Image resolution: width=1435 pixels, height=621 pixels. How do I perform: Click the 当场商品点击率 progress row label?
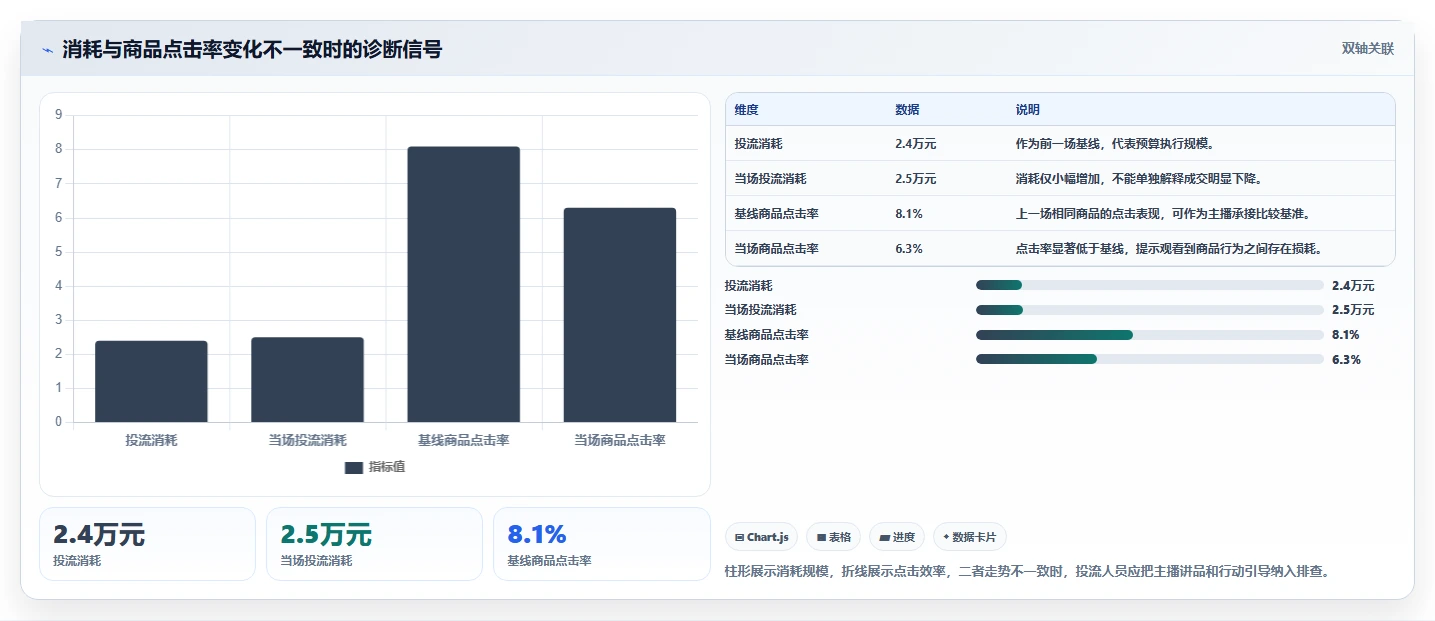pos(767,360)
